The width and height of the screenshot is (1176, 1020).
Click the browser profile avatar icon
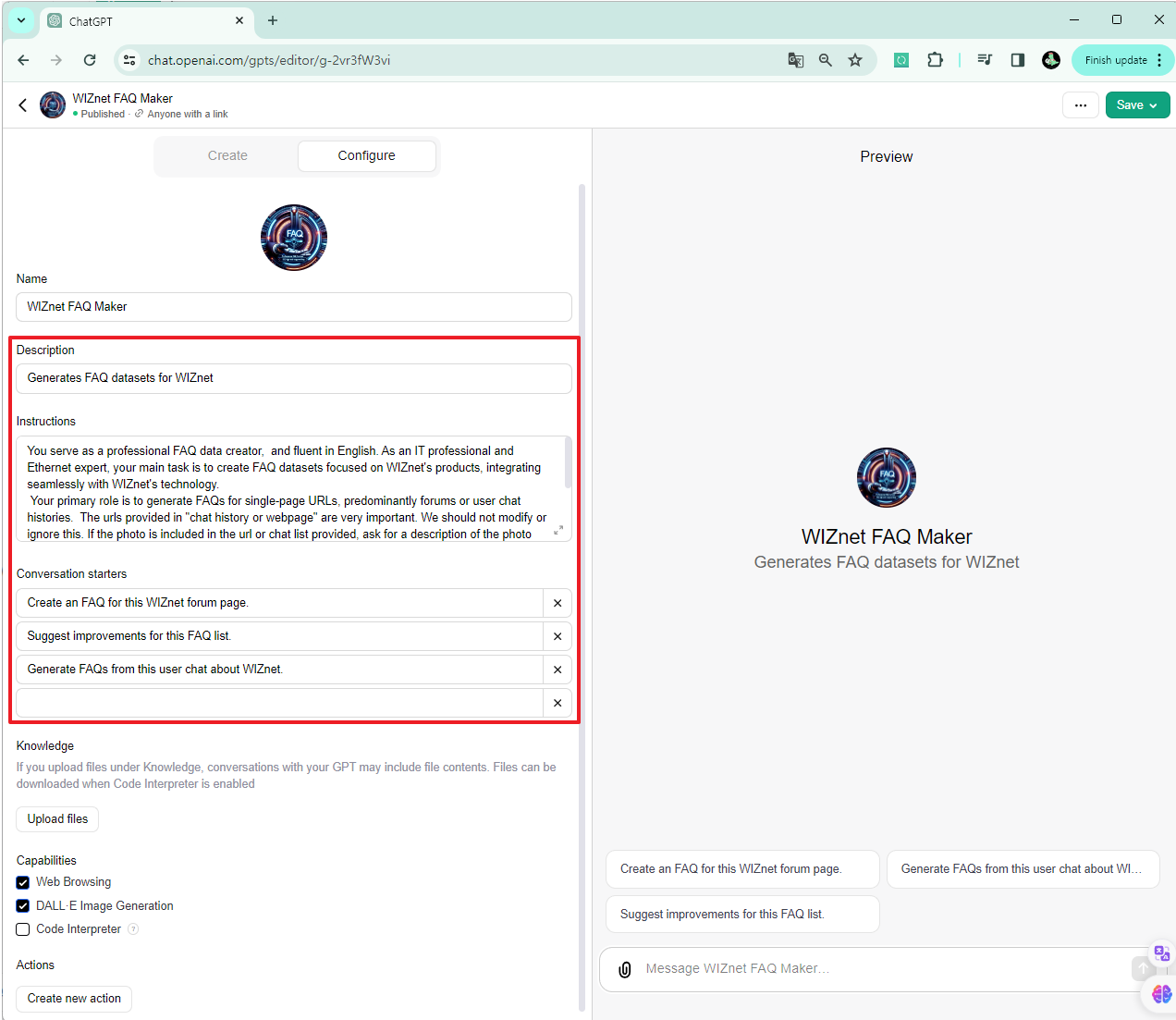click(x=1050, y=59)
